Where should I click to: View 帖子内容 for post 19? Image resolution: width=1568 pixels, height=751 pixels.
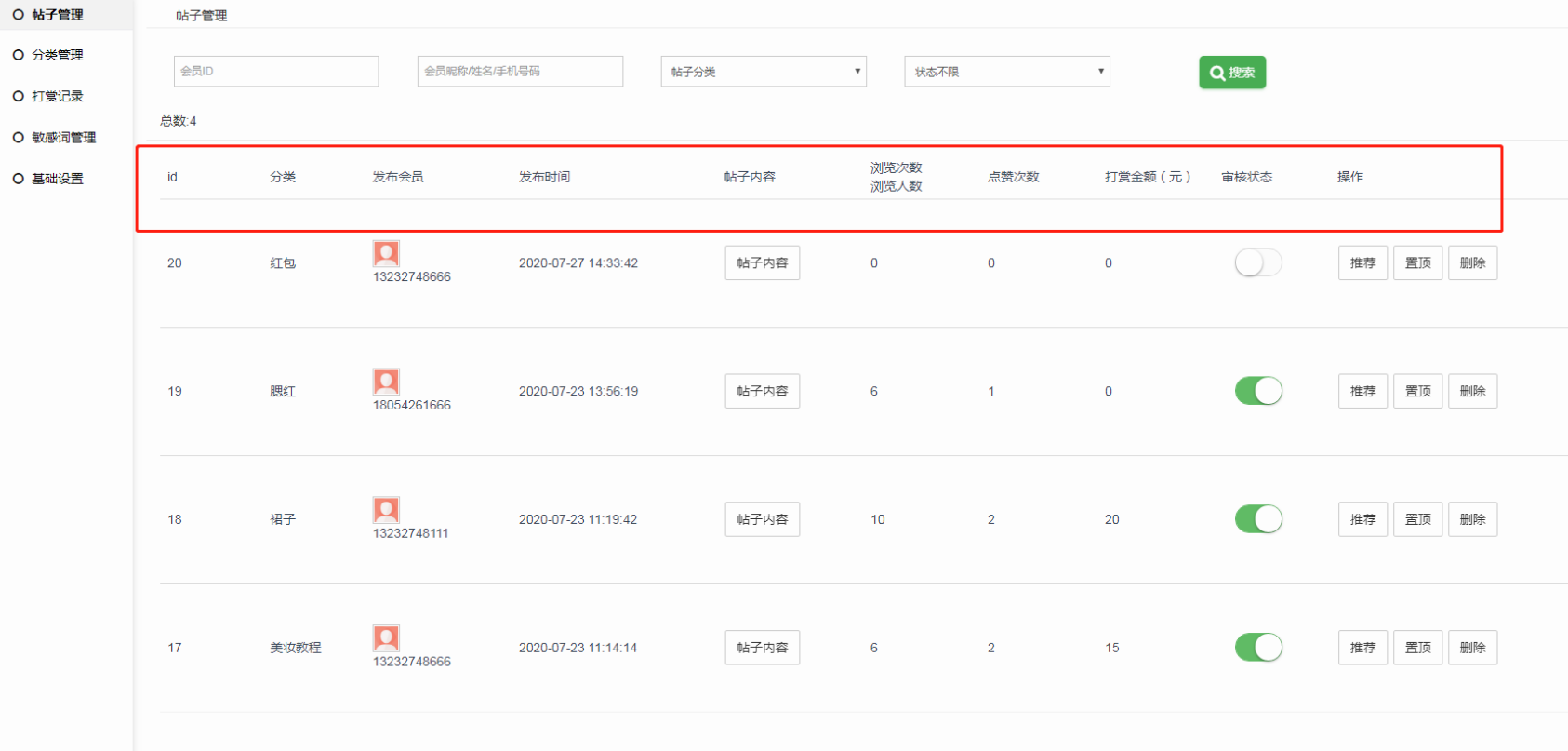tap(762, 391)
